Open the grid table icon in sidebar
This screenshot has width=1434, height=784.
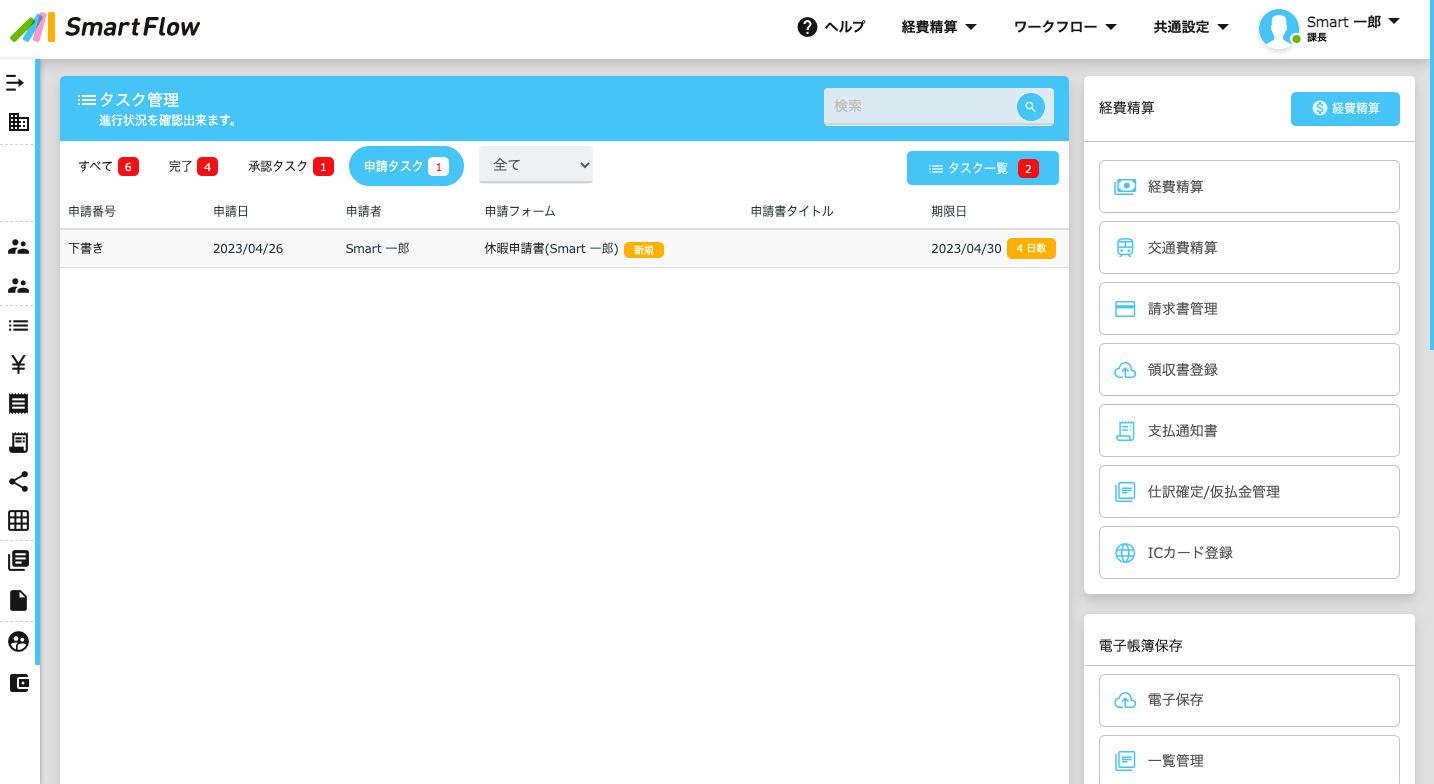click(18, 520)
